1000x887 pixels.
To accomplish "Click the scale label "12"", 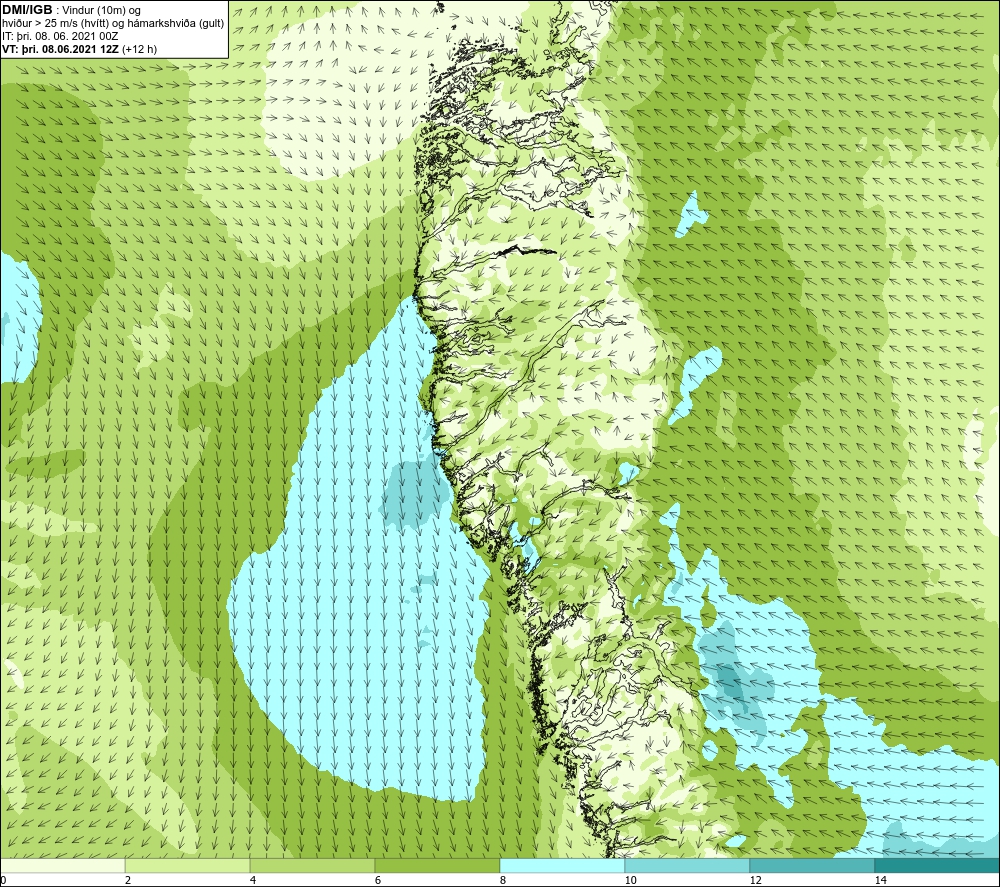I will click(755, 880).
